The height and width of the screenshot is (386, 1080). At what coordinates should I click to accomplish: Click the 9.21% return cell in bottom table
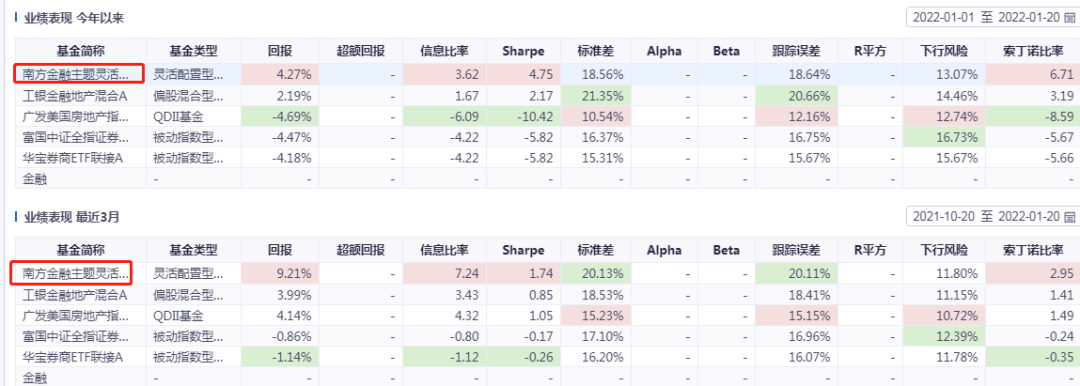coord(280,274)
